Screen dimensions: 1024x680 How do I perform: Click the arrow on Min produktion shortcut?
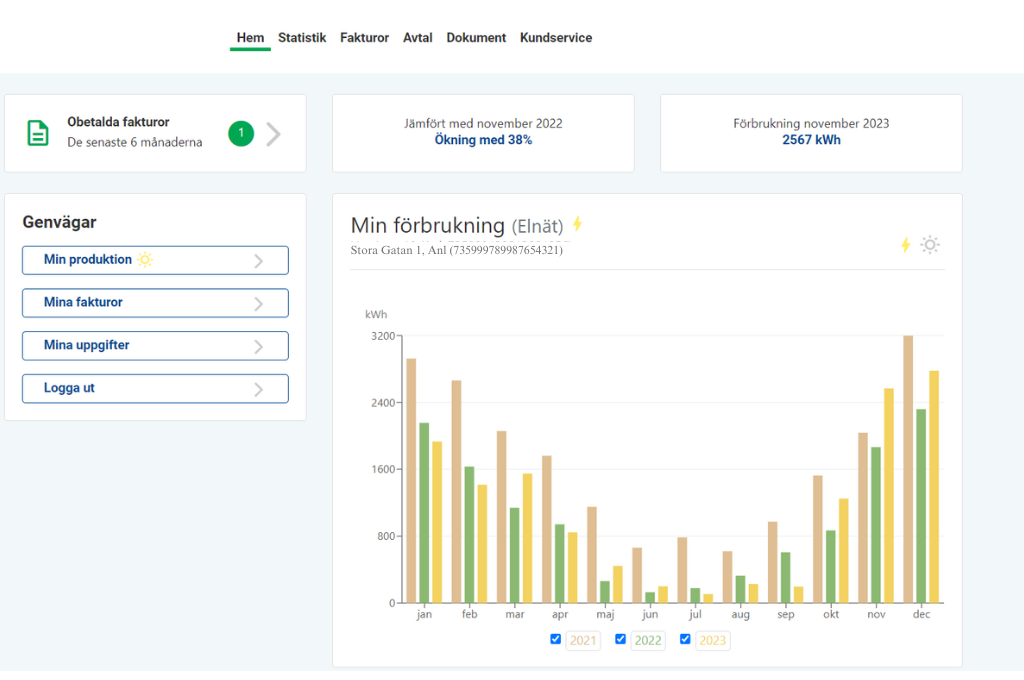258,261
